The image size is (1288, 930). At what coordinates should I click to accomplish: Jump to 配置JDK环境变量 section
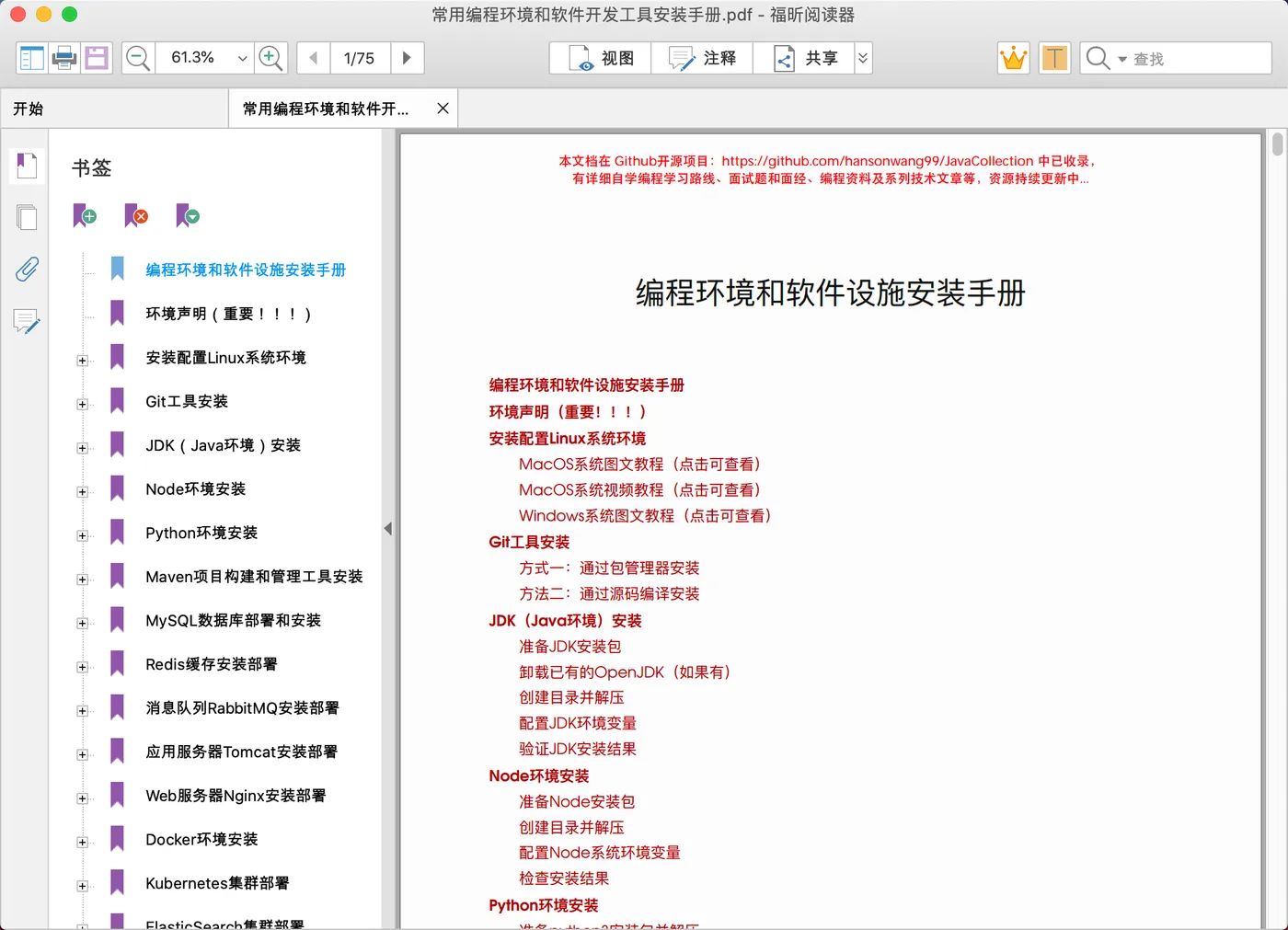click(x=578, y=724)
